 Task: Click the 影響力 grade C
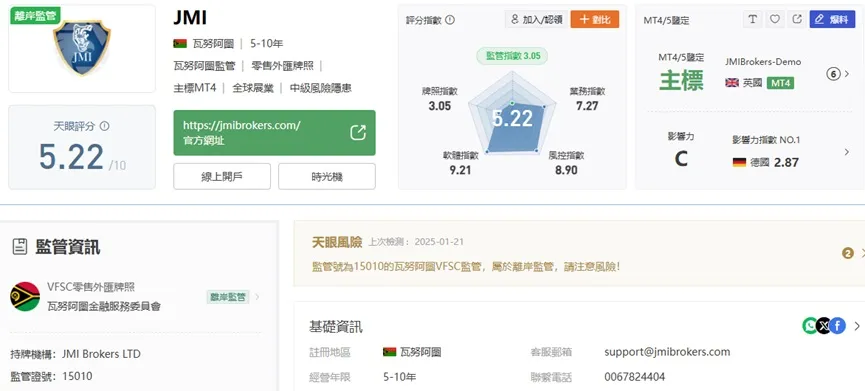(x=681, y=159)
